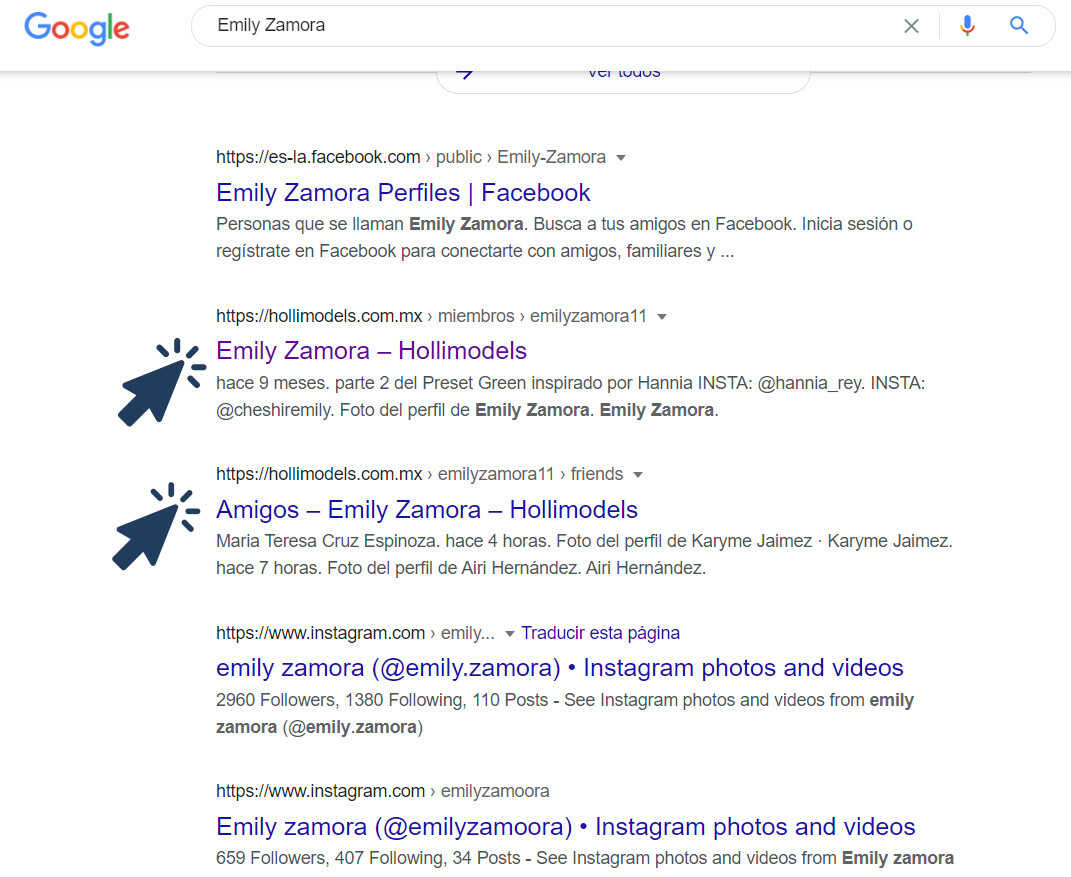Expand dropdown arrow beside instagram emily... URL
This screenshot has width=1071, height=877.
pos(510,634)
